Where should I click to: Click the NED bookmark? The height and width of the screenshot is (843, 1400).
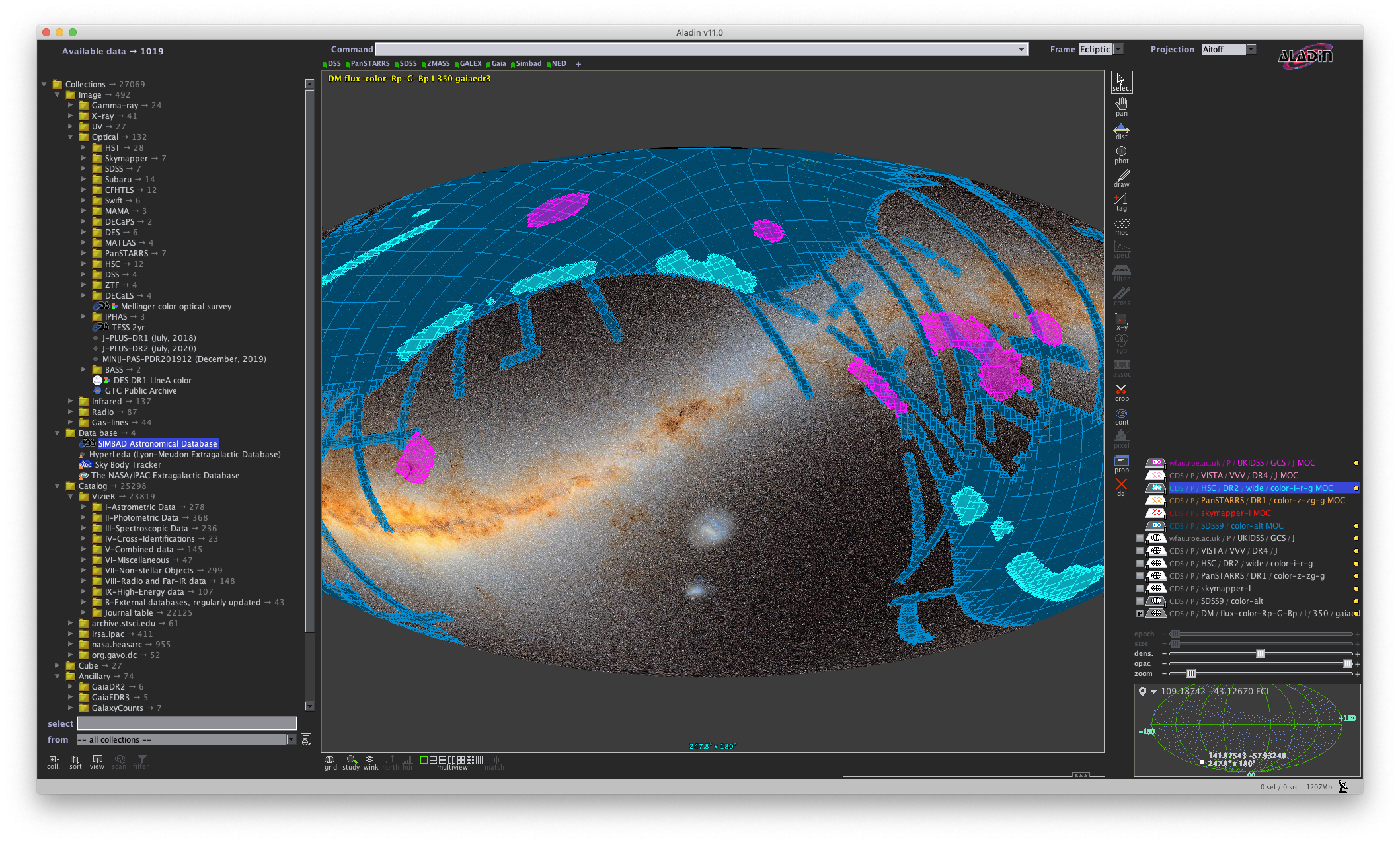556,64
